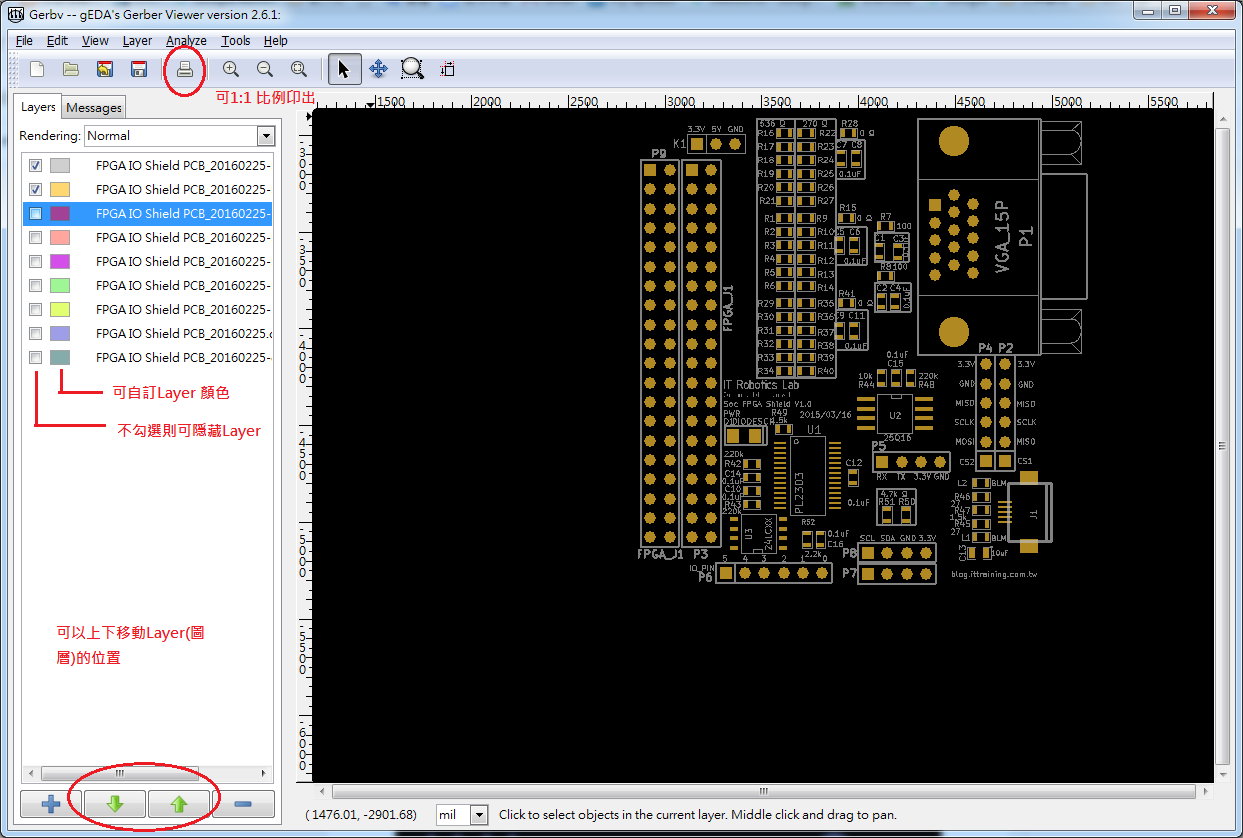Screen dimensions: 1243x838
Task: Move the selected layer down
Action: [114, 804]
